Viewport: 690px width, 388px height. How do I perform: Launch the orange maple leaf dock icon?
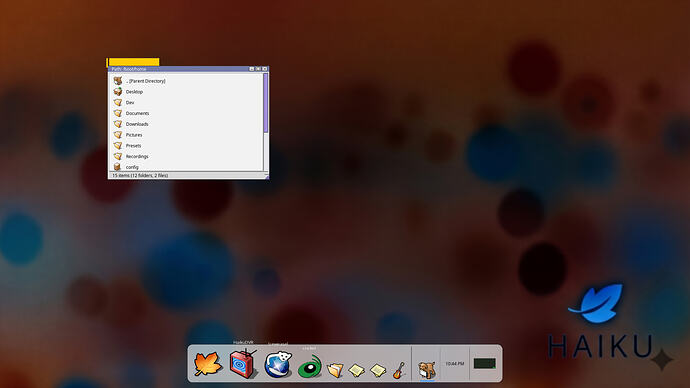tap(207, 364)
